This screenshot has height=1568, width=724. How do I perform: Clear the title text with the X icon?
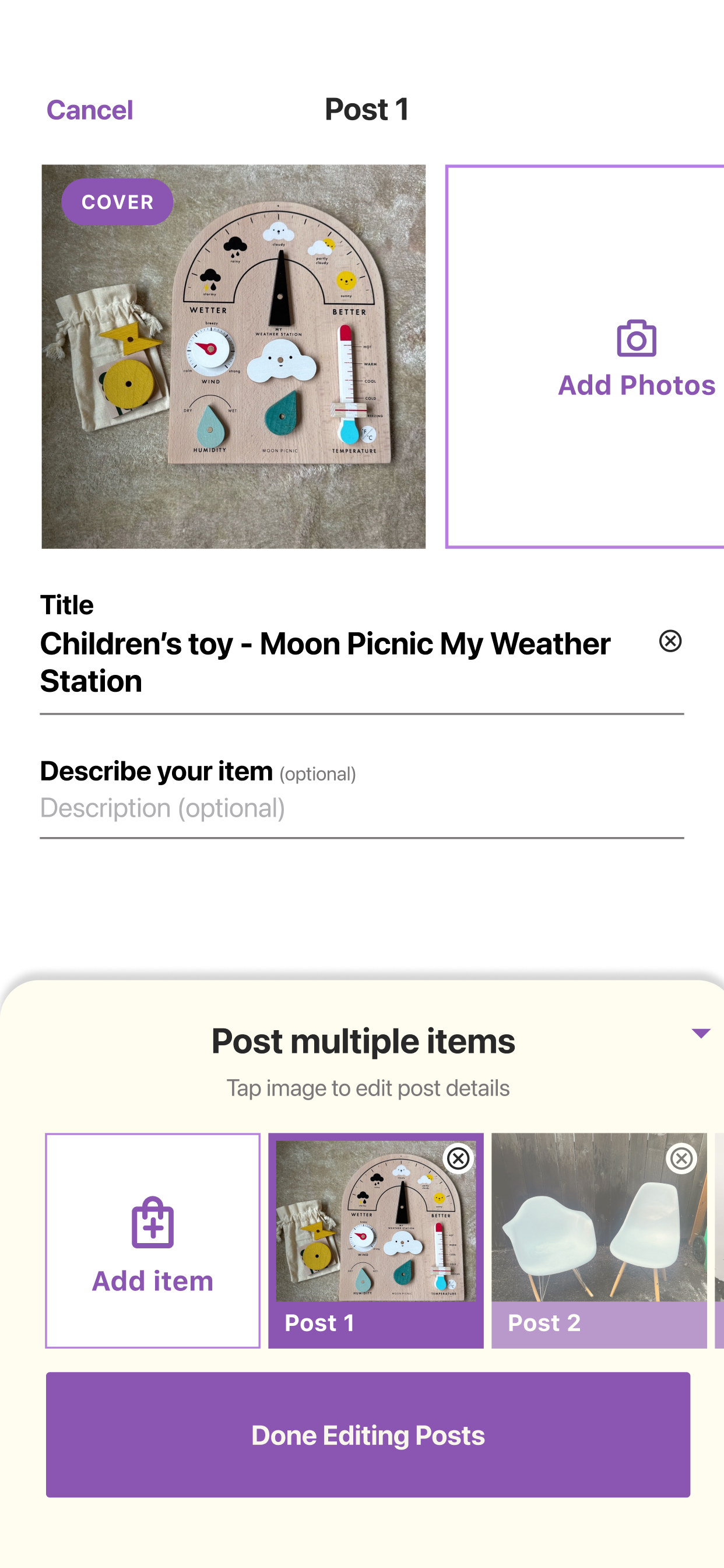tap(670, 640)
